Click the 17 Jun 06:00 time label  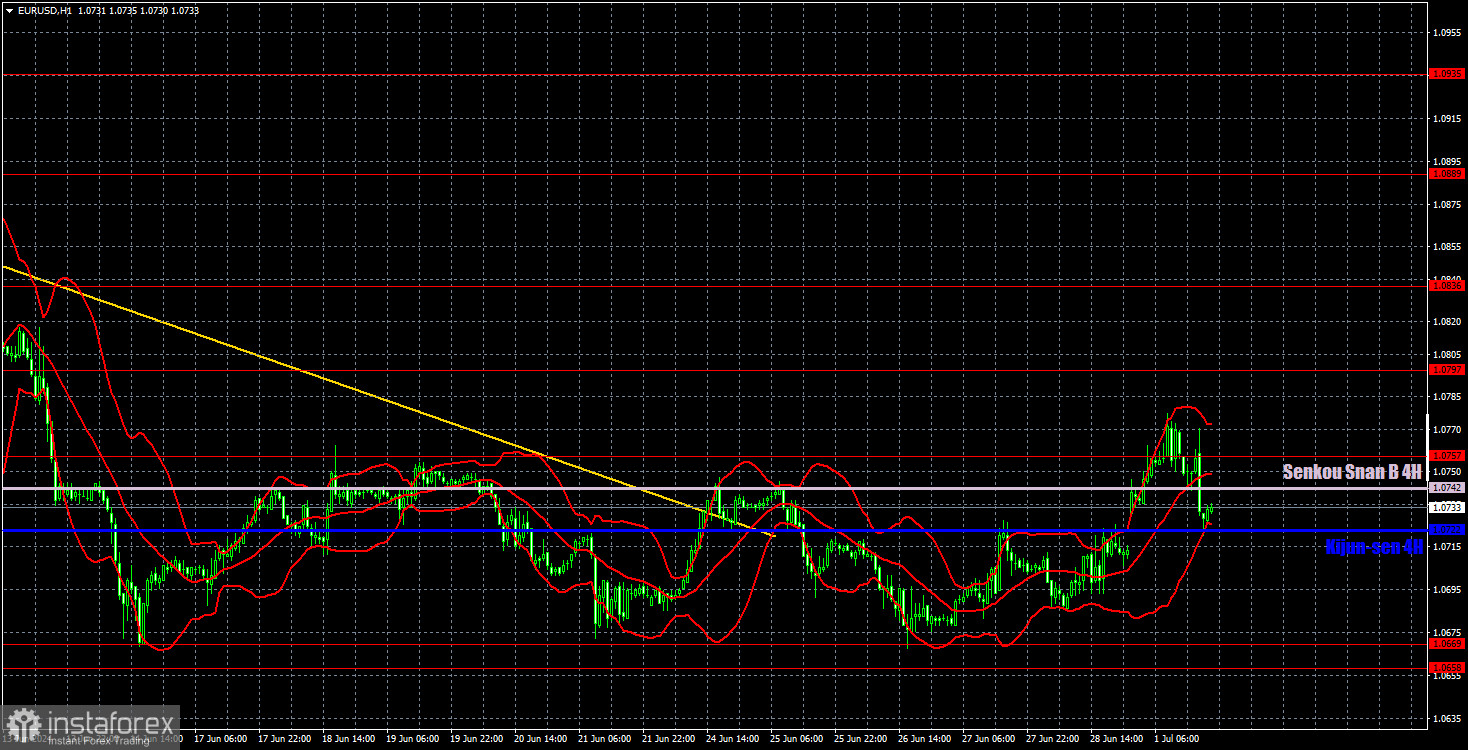tap(221, 739)
